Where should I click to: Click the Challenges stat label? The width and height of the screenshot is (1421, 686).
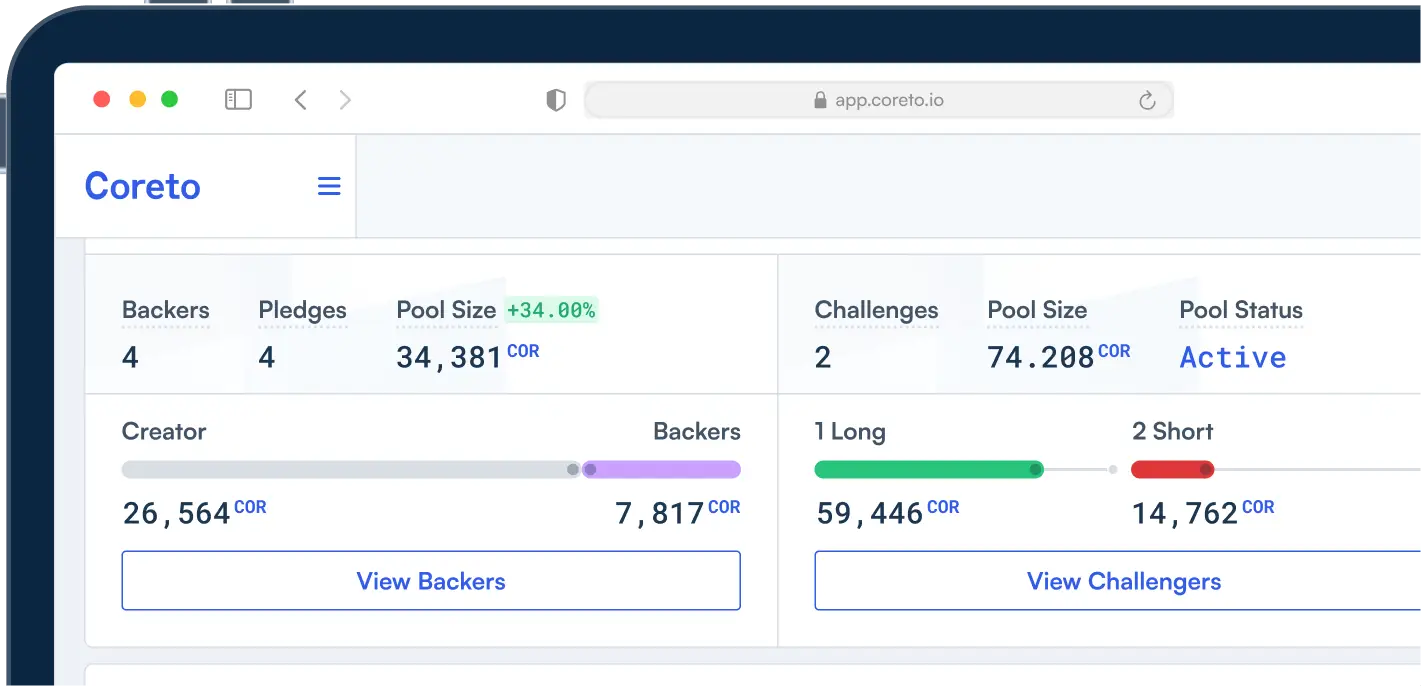(876, 310)
